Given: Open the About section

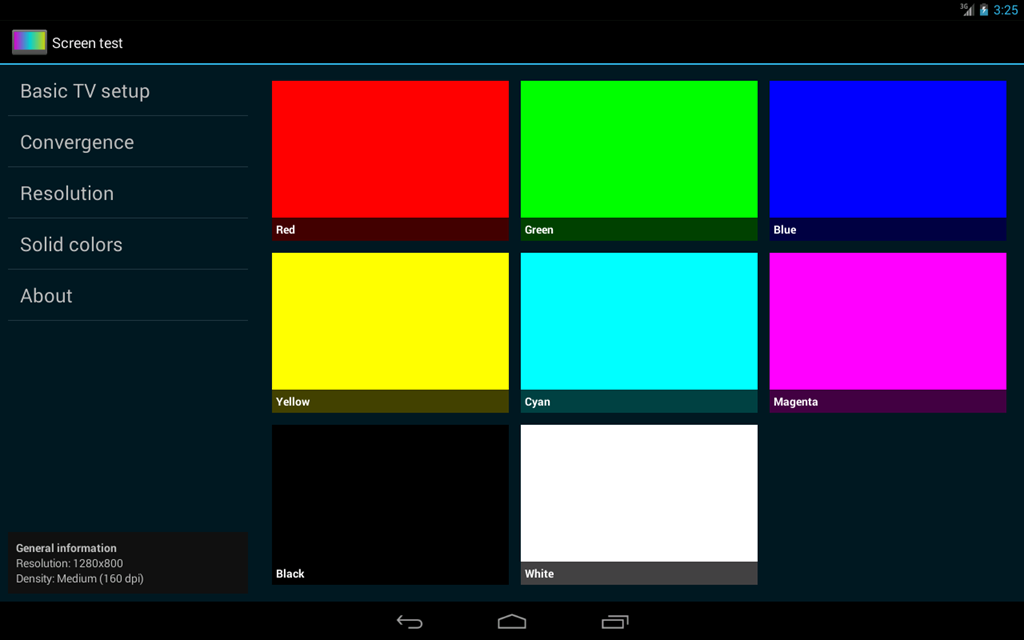Looking at the screenshot, I should click(x=128, y=295).
